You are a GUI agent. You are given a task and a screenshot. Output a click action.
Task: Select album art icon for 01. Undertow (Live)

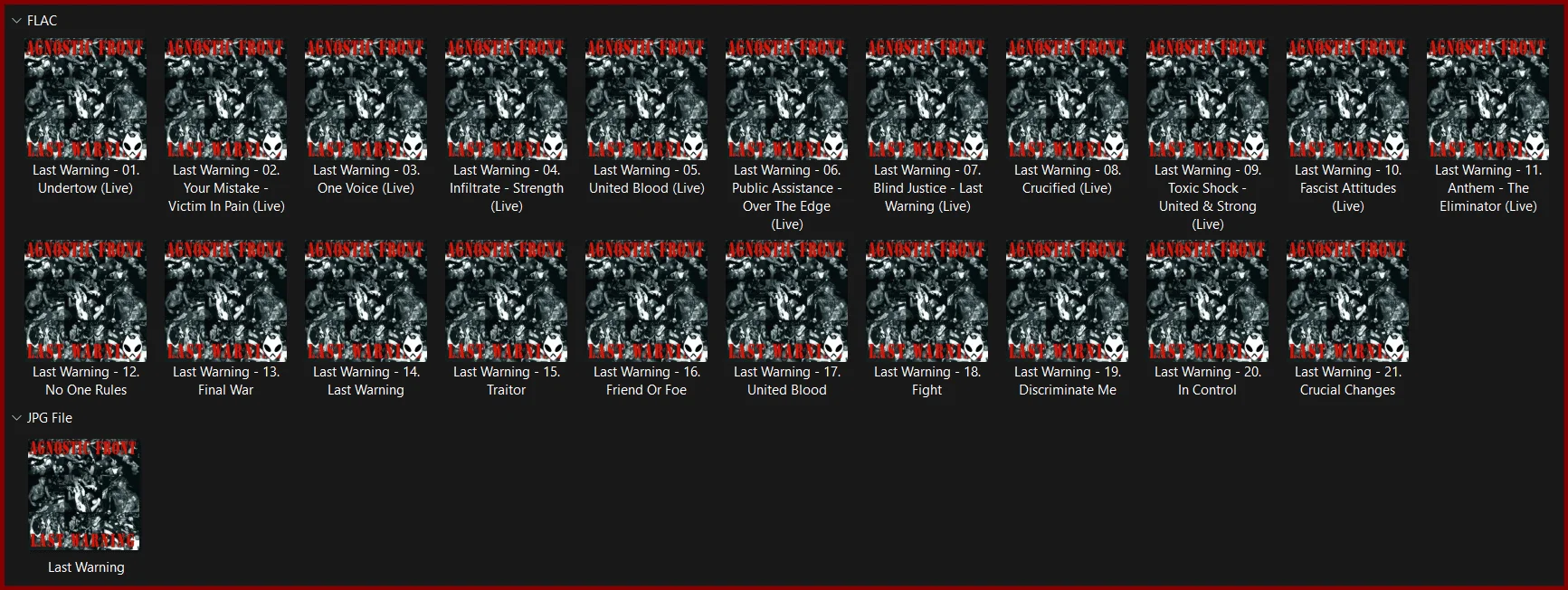point(86,99)
